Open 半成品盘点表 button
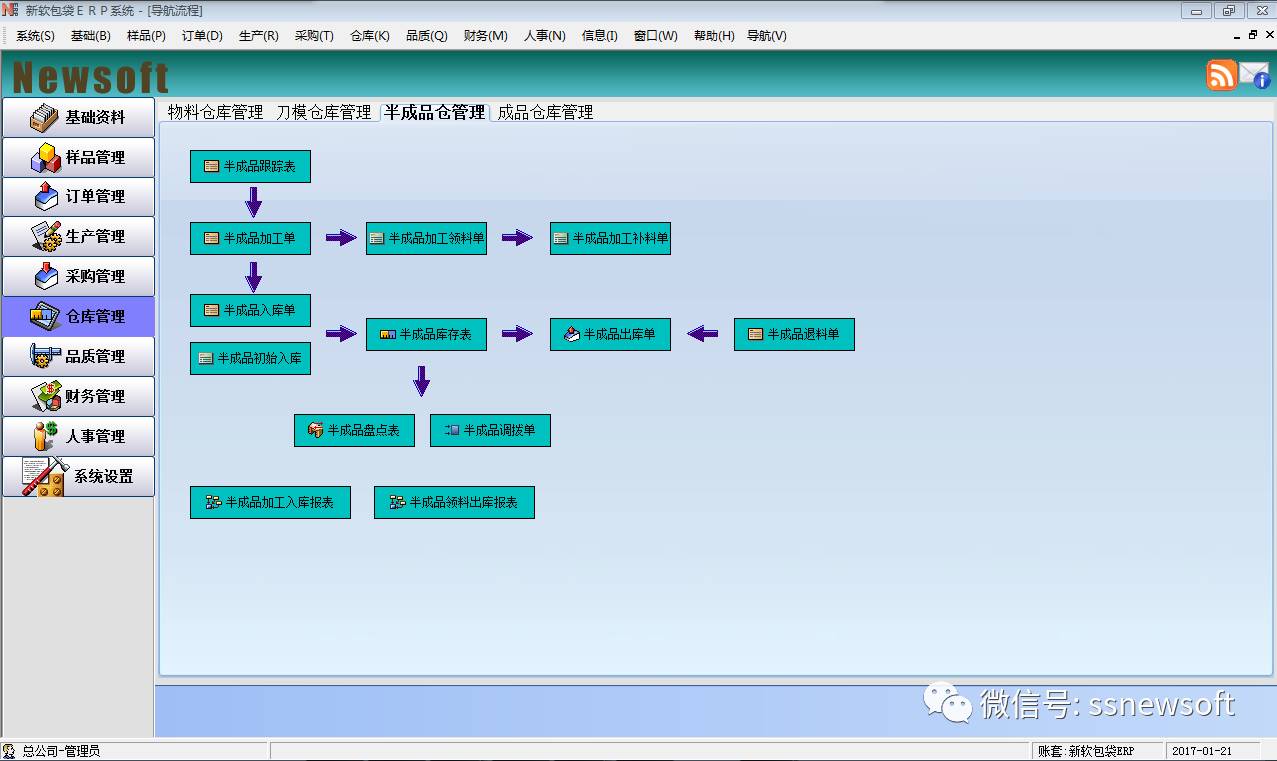Image resolution: width=1277 pixels, height=761 pixels. pos(354,431)
